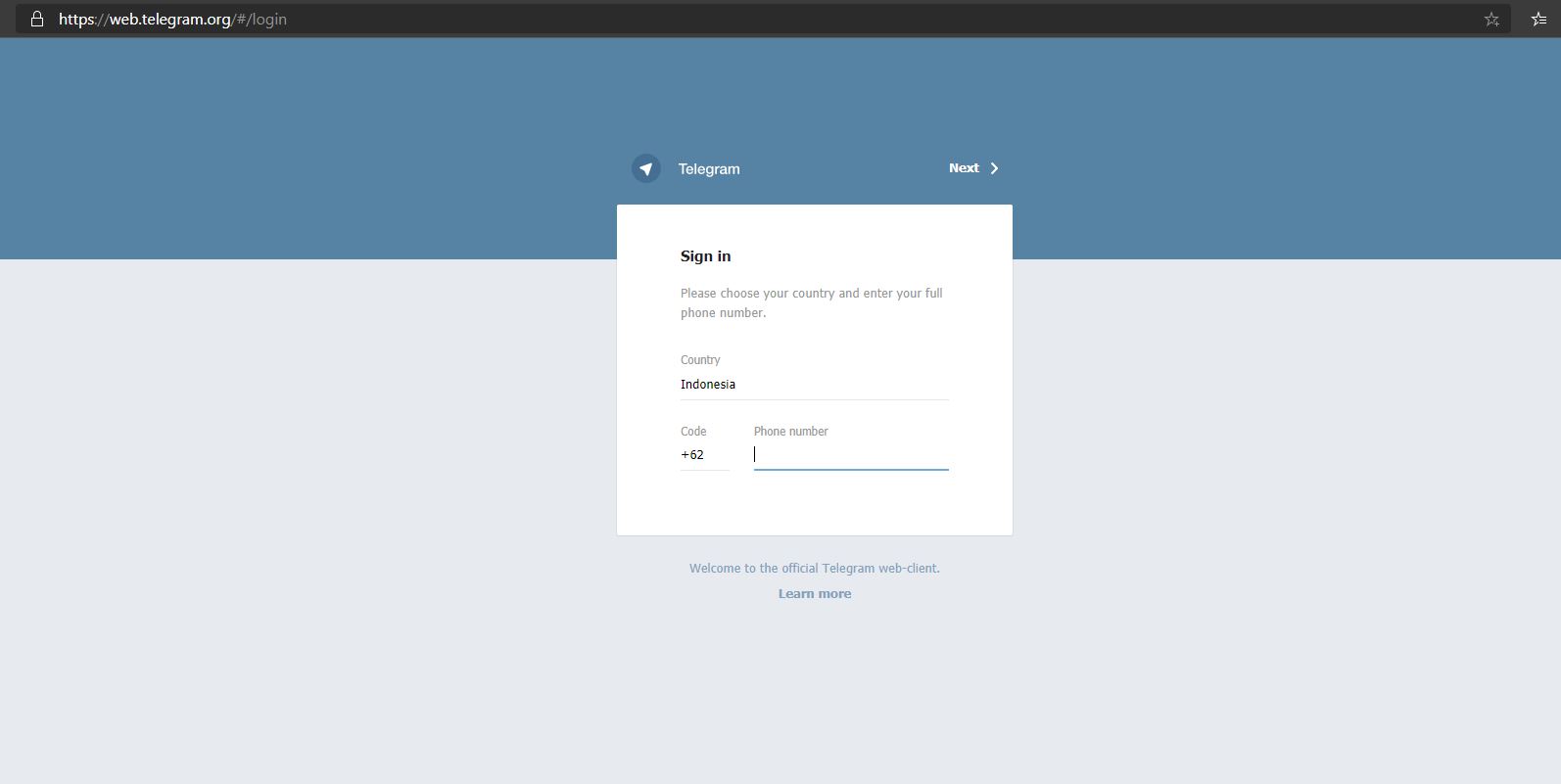Click the 'Code' field label
The height and width of the screenshot is (784, 1561).
[x=693, y=432]
